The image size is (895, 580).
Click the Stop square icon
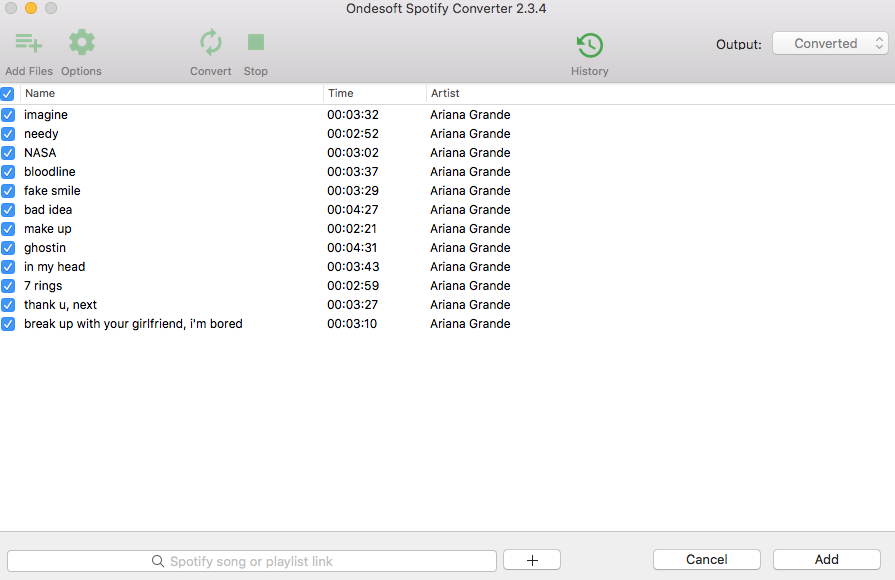[x=256, y=42]
